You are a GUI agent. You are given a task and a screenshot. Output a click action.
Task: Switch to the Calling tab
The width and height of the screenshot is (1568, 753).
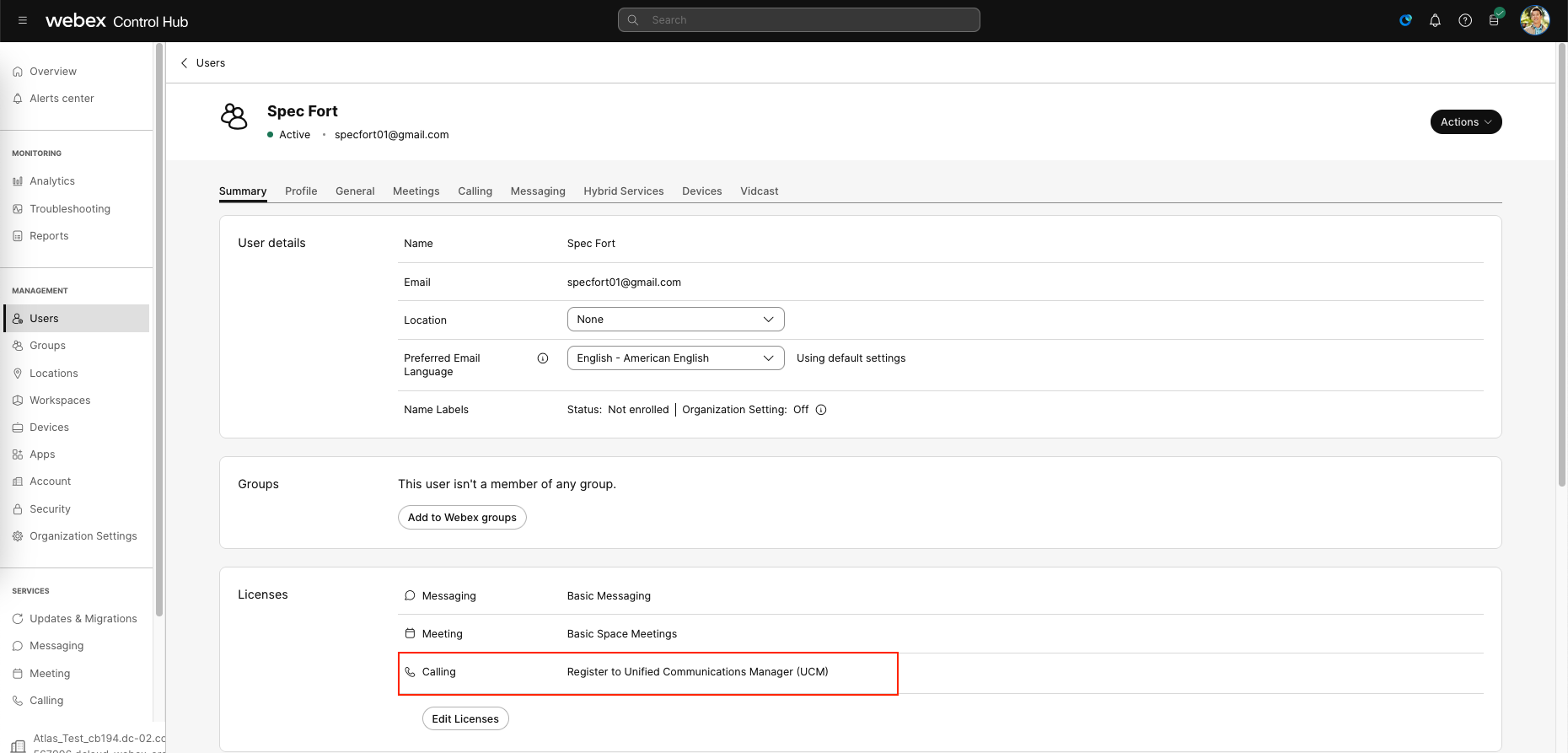tap(475, 191)
